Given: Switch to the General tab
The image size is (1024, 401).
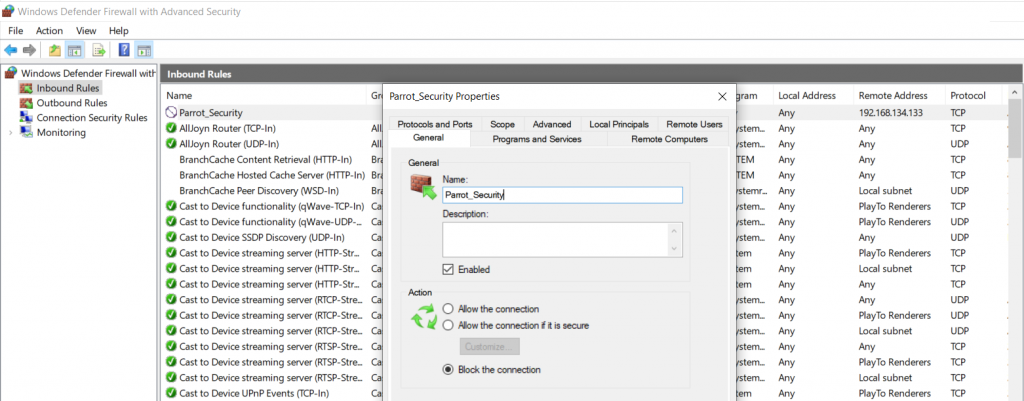Looking at the screenshot, I should [x=428, y=138].
